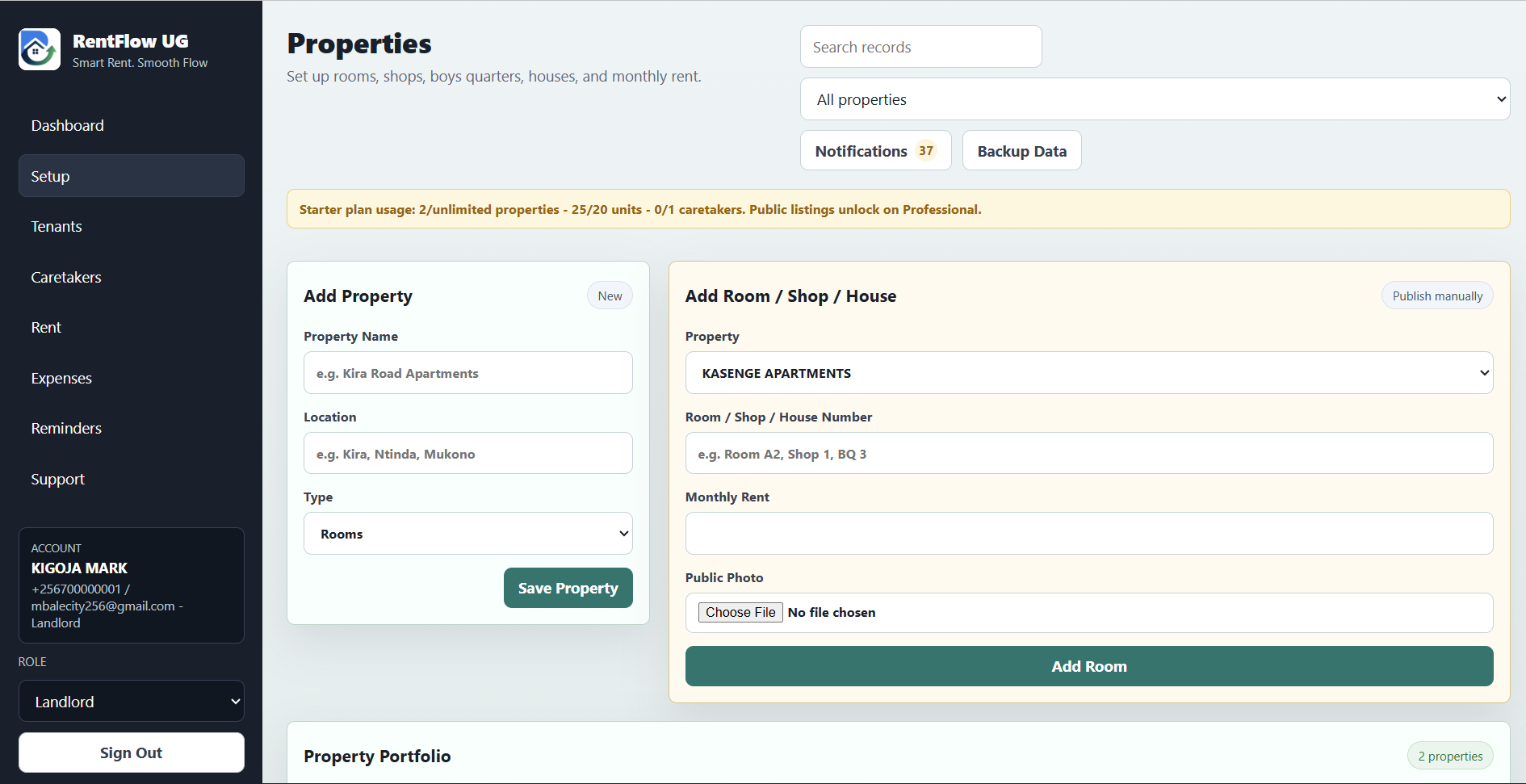Screen dimensions: 1526x784
Task: Click the Backup Data button
Action: coord(1022,151)
